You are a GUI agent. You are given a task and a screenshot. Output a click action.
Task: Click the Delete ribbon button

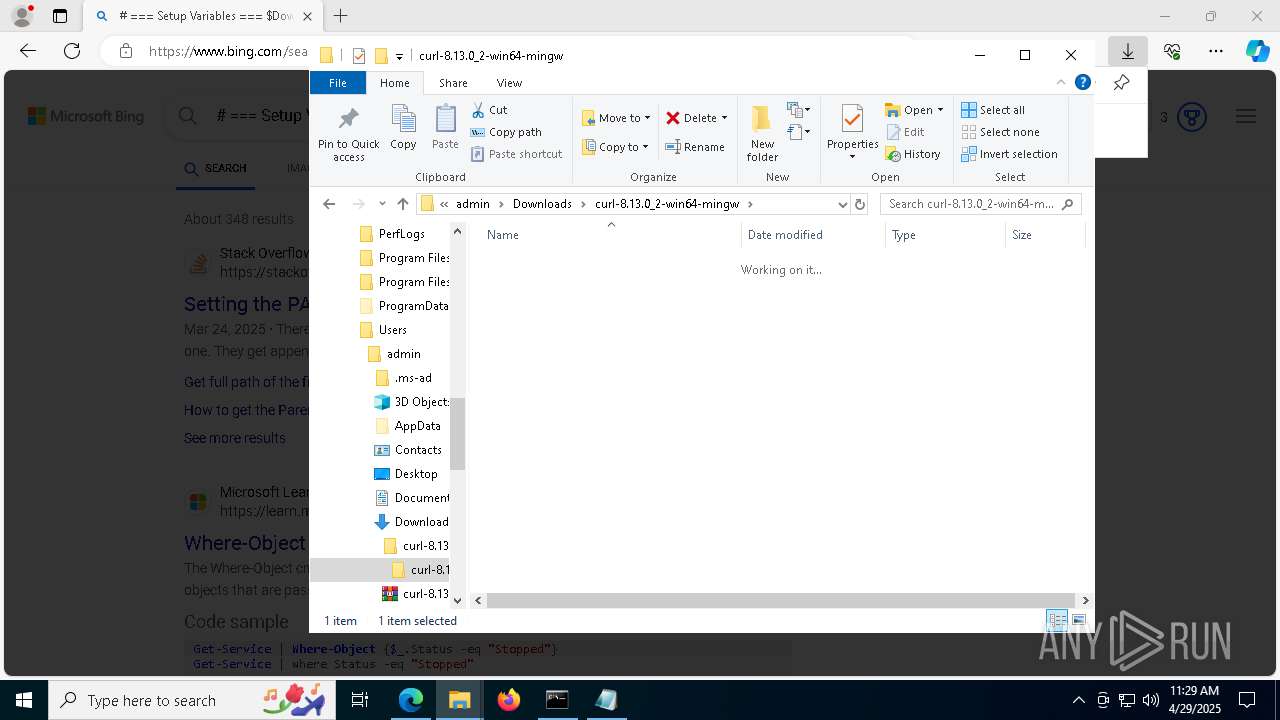[x=697, y=118]
